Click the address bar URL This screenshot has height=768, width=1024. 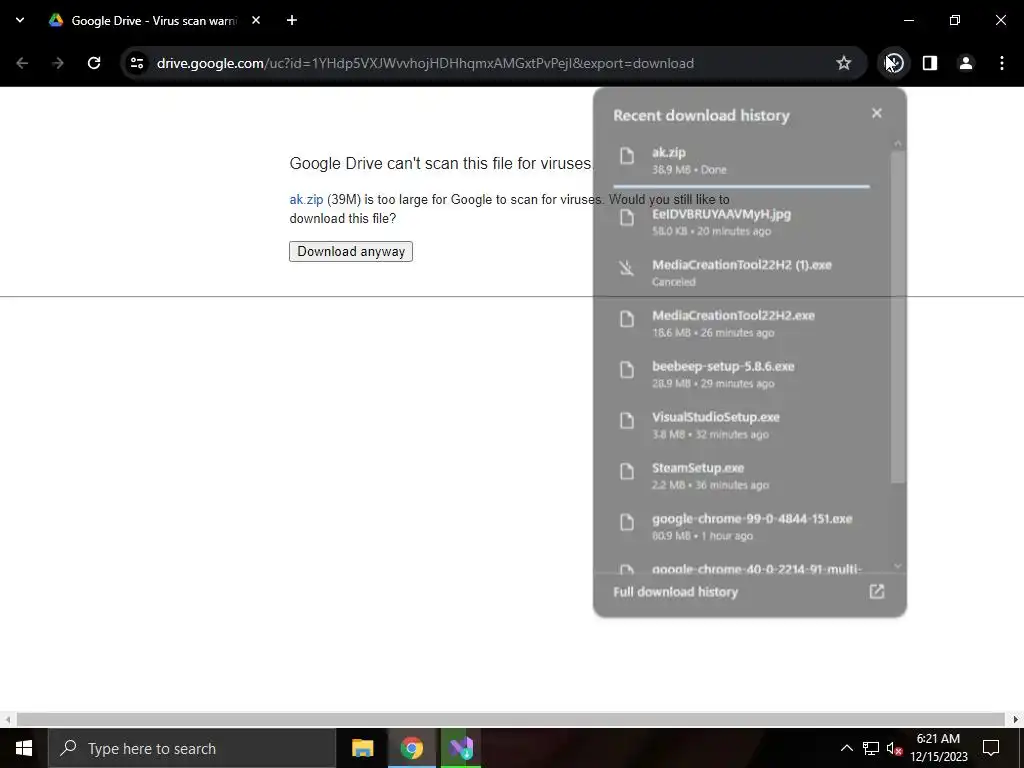(425, 63)
